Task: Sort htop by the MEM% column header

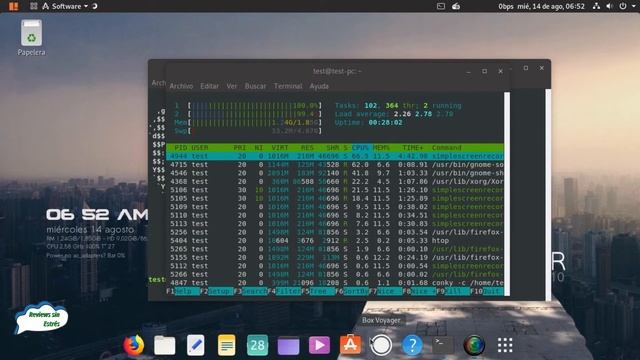Action: 381,148
